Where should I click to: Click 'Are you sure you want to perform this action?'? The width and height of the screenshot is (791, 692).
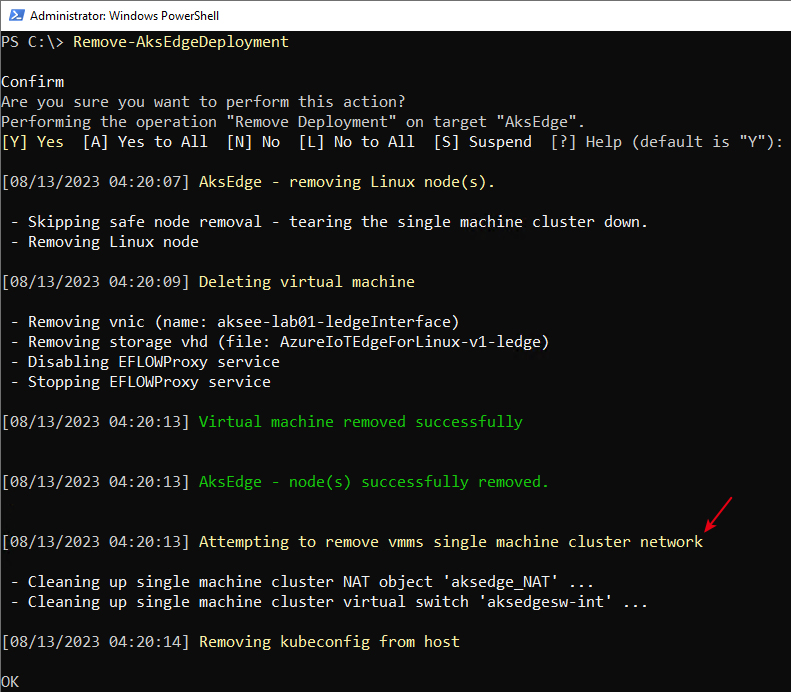[x=203, y=102]
